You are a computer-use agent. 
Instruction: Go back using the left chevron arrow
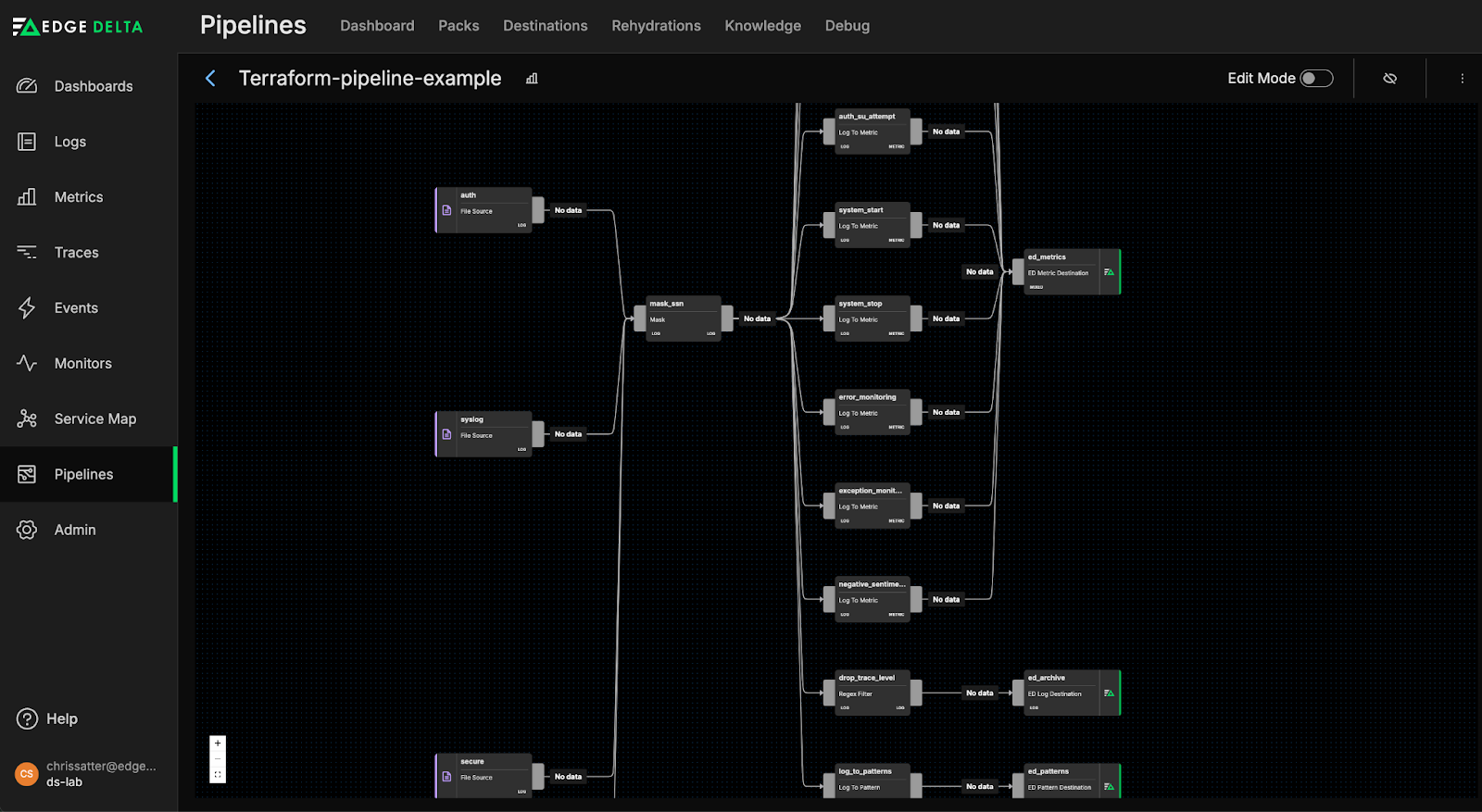pyautogui.click(x=210, y=79)
